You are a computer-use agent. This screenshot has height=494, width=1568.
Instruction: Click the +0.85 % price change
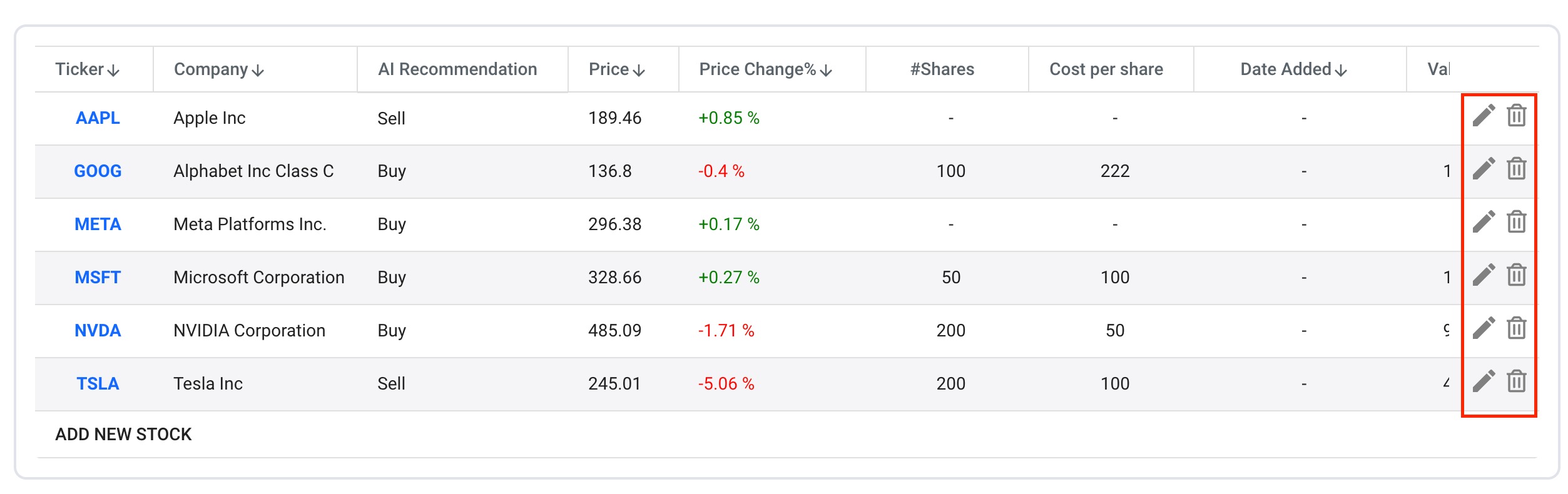pos(729,118)
